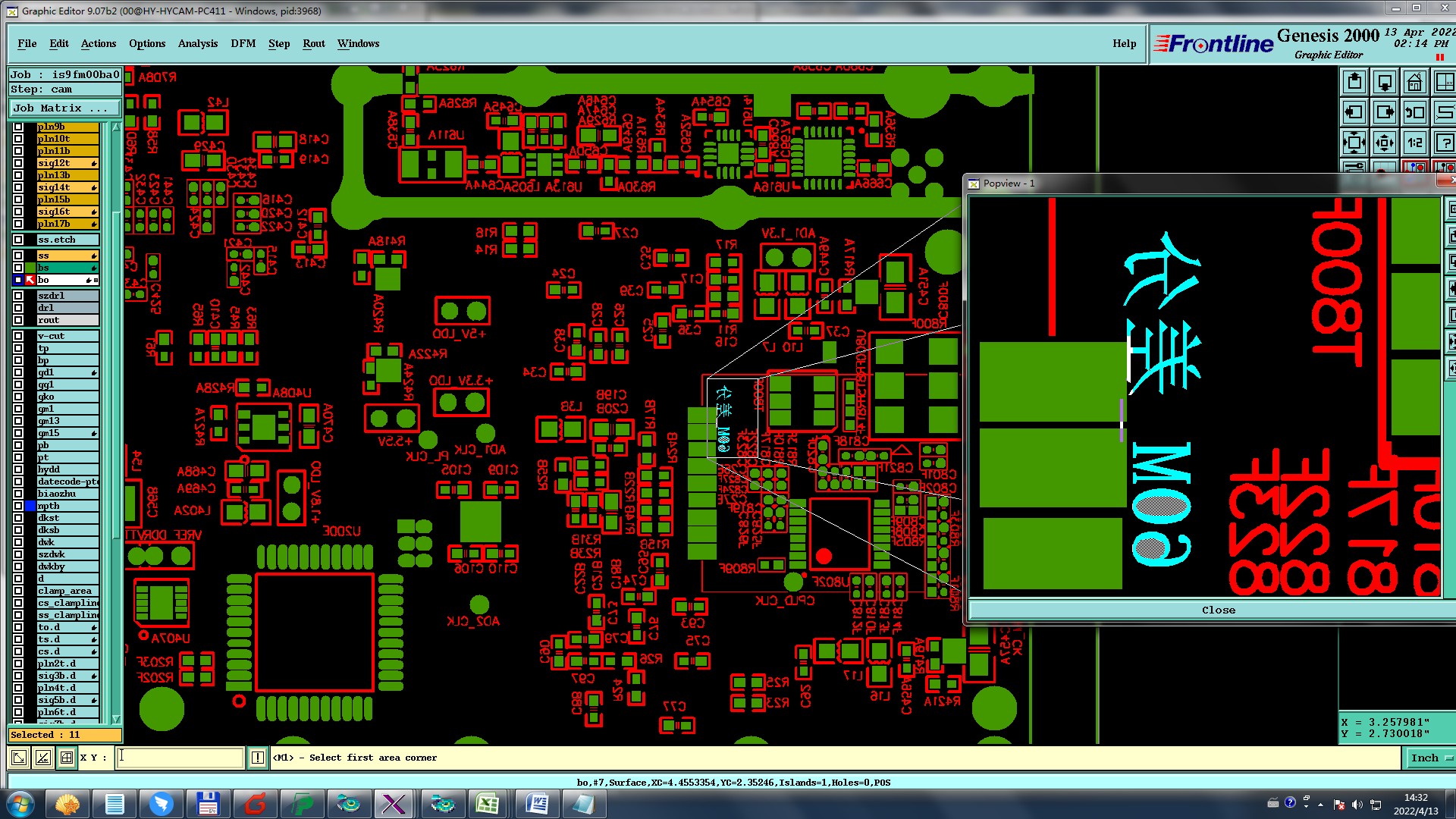
Task: Click the red G application taskbar icon
Action: [x=256, y=804]
